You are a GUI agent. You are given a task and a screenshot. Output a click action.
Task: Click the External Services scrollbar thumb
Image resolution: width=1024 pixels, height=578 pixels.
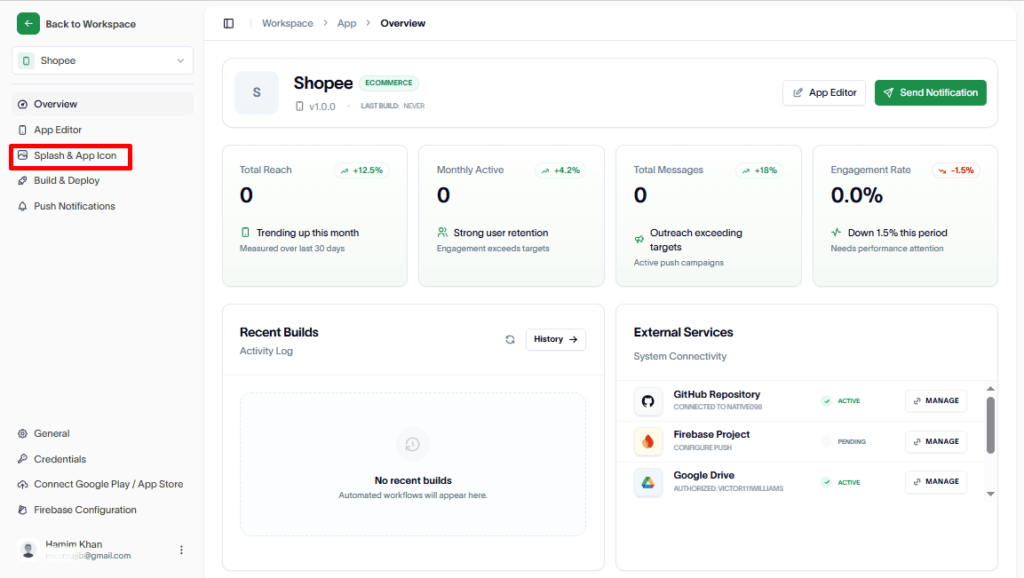coord(991,425)
